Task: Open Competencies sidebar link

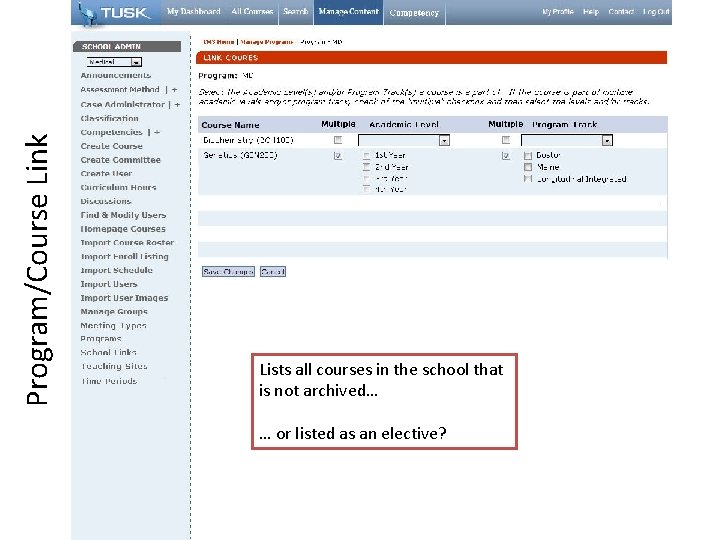Action: point(112,132)
